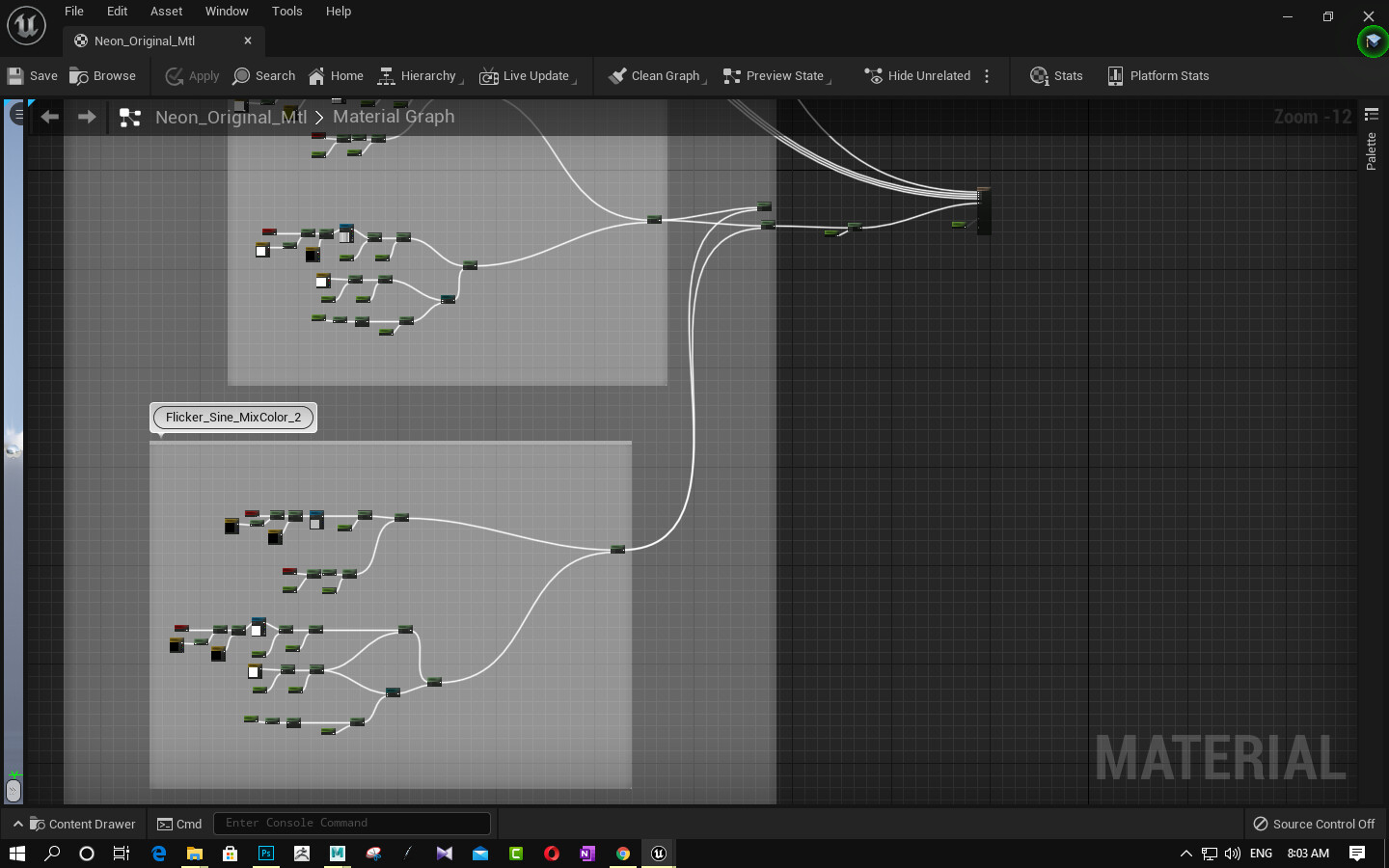Open Visual Studio from taskbar
This screenshot has height=868, width=1389.
(x=444, y=854)
